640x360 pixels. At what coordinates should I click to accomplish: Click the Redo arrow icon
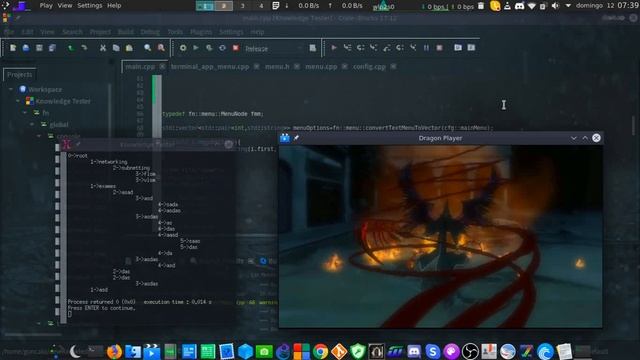click(x=84, y=48)
